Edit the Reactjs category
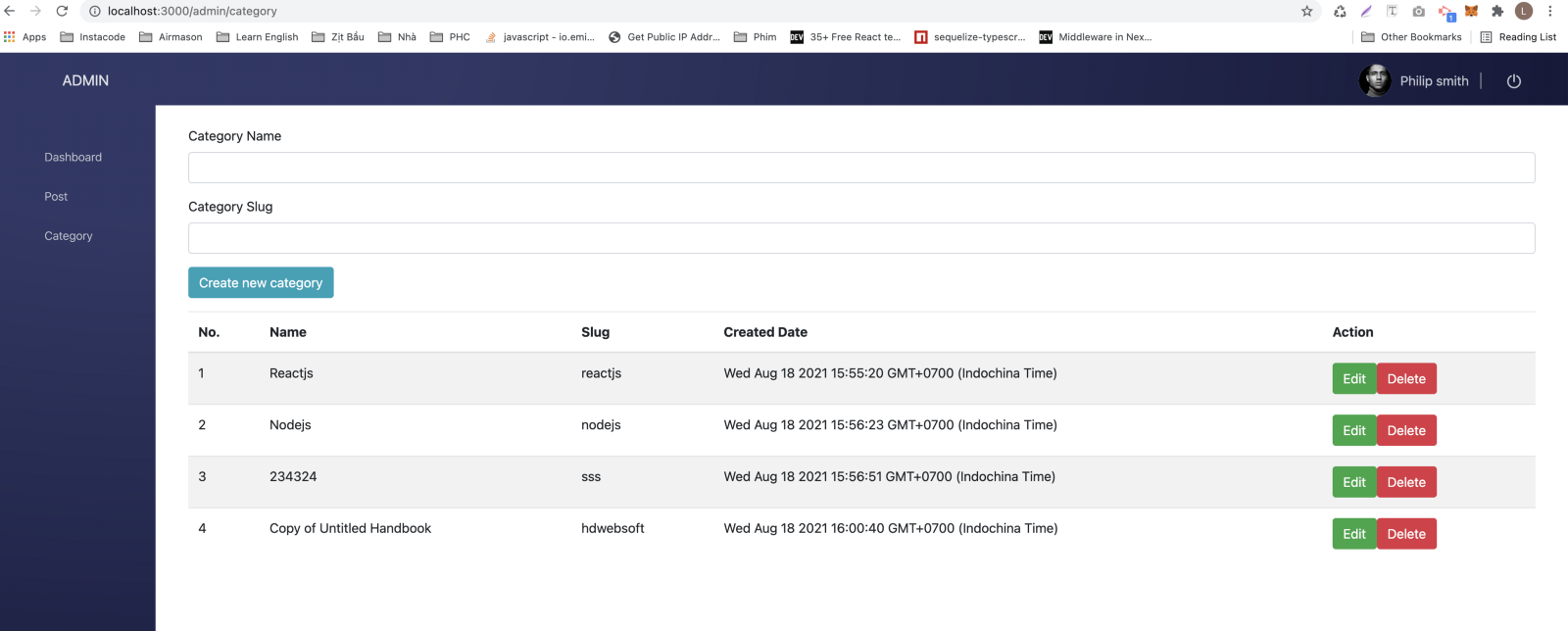 [x=1354, y=379]
